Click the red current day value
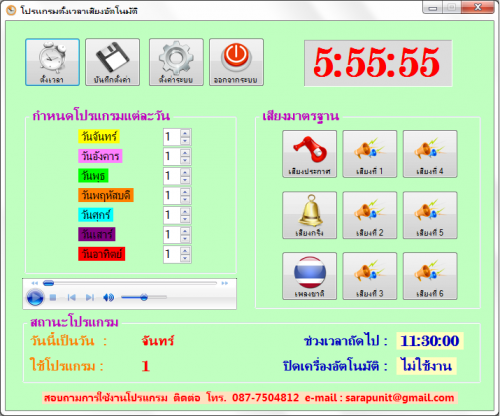500x416 pixels. [x=158, y=341]
